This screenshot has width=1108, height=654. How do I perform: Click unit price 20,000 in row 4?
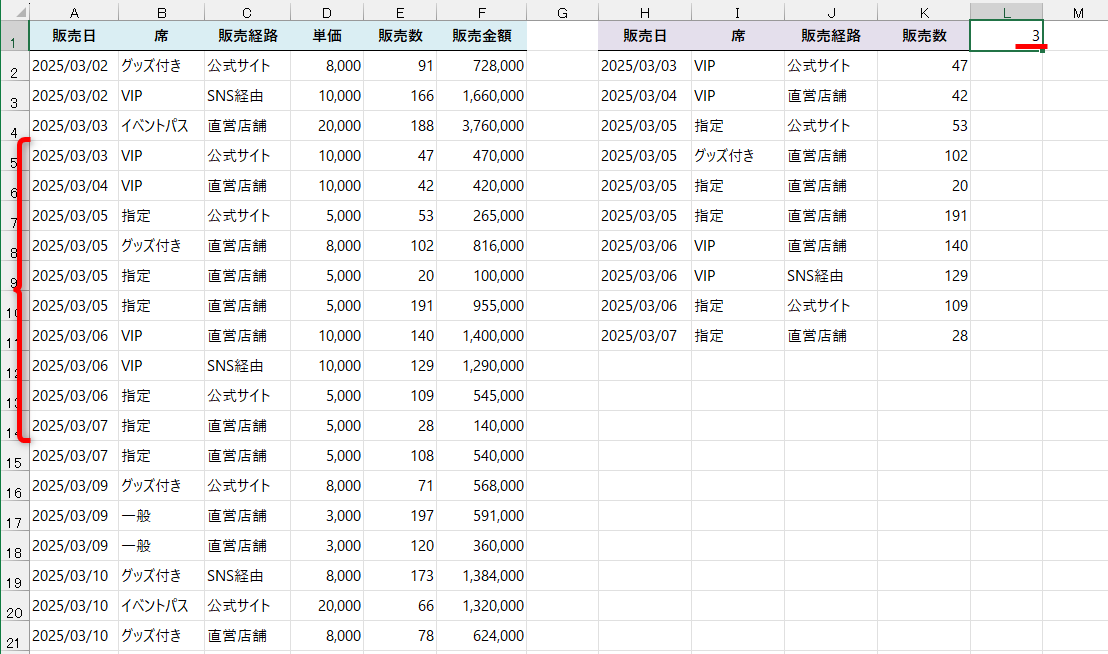tap(327, 126)
